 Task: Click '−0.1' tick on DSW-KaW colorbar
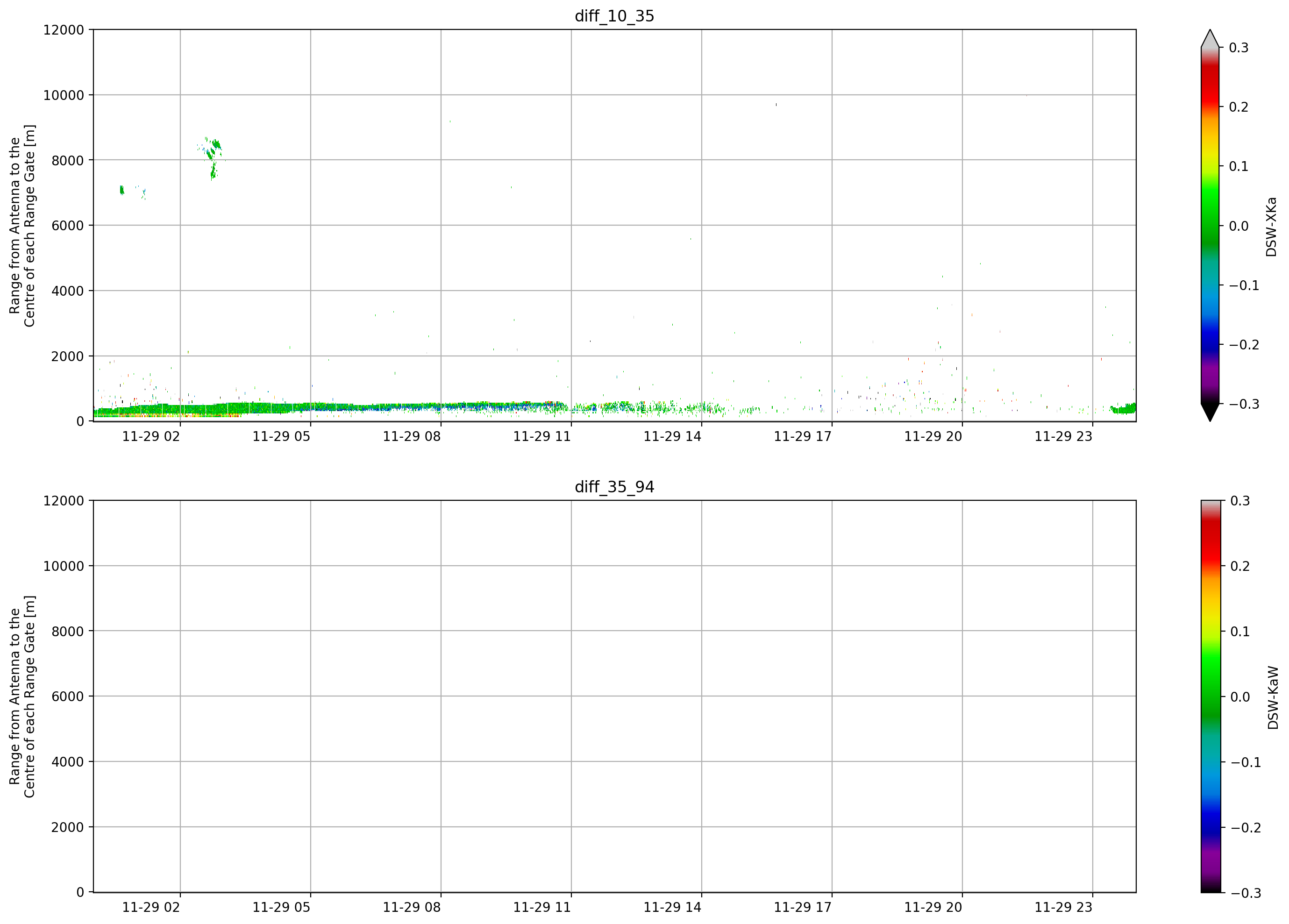pos(1246,762)
